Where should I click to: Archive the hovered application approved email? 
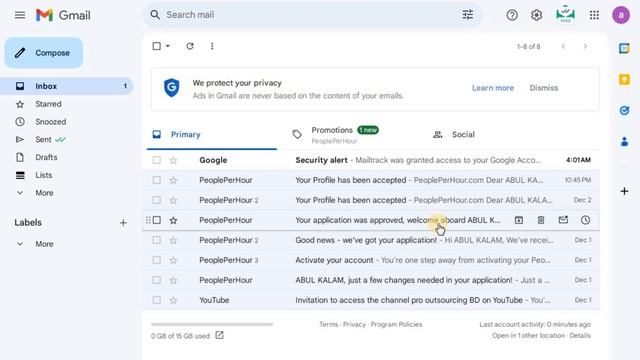pyautogui.click(x=519, y=220)
